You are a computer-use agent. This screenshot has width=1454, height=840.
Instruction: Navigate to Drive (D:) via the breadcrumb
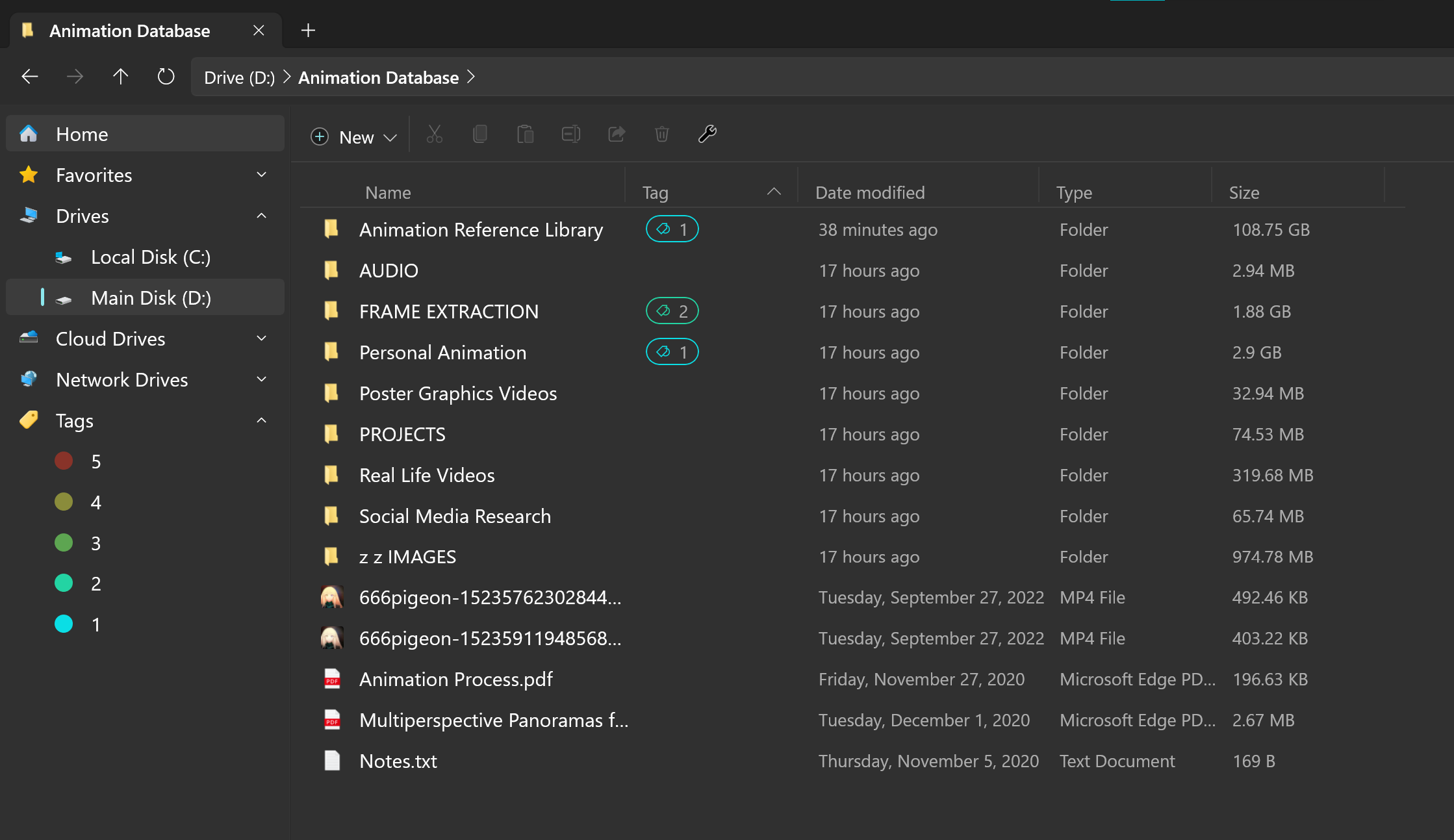click(x=238, y=77)
